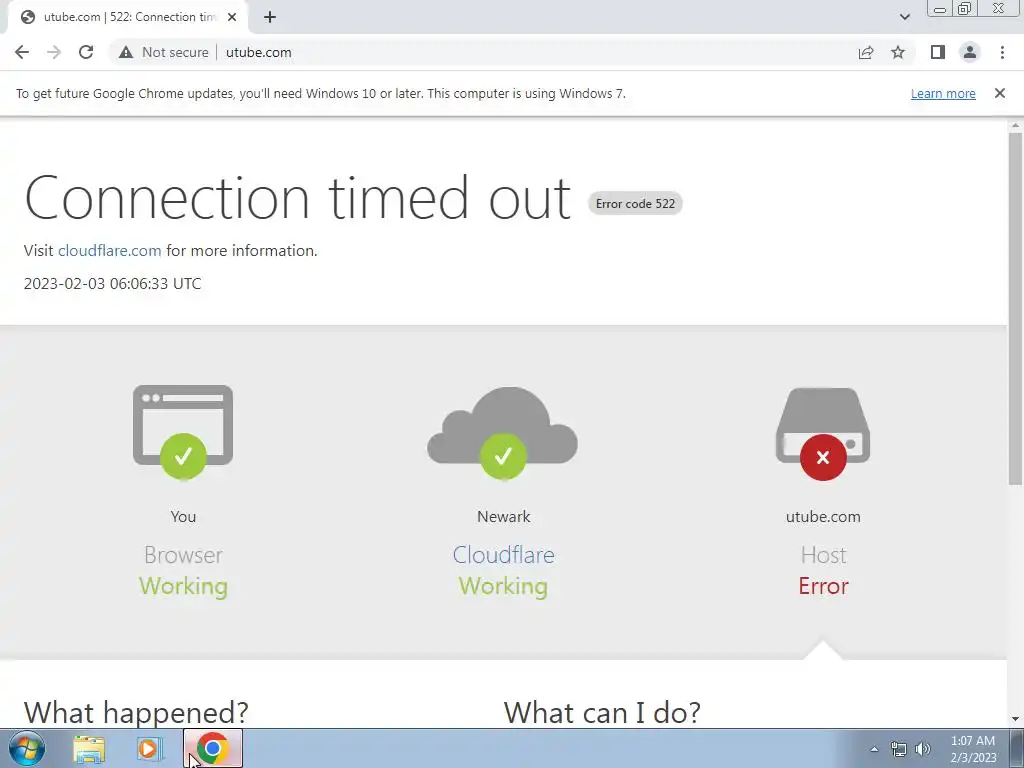Expand the tab search dropdown arrow
Image resolution: width=1024 pixels, height=768 pixels.
pyautogui.click(x=904, y=17)
